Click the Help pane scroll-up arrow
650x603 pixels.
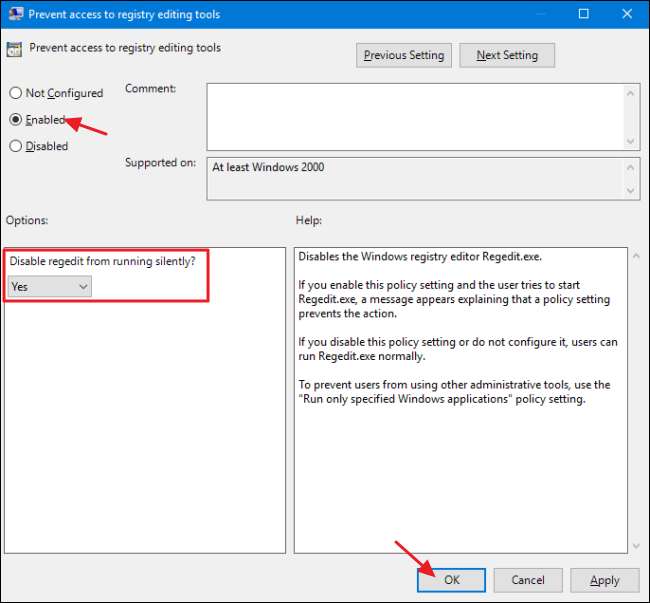pyautogui.click(x=636, y=256)
